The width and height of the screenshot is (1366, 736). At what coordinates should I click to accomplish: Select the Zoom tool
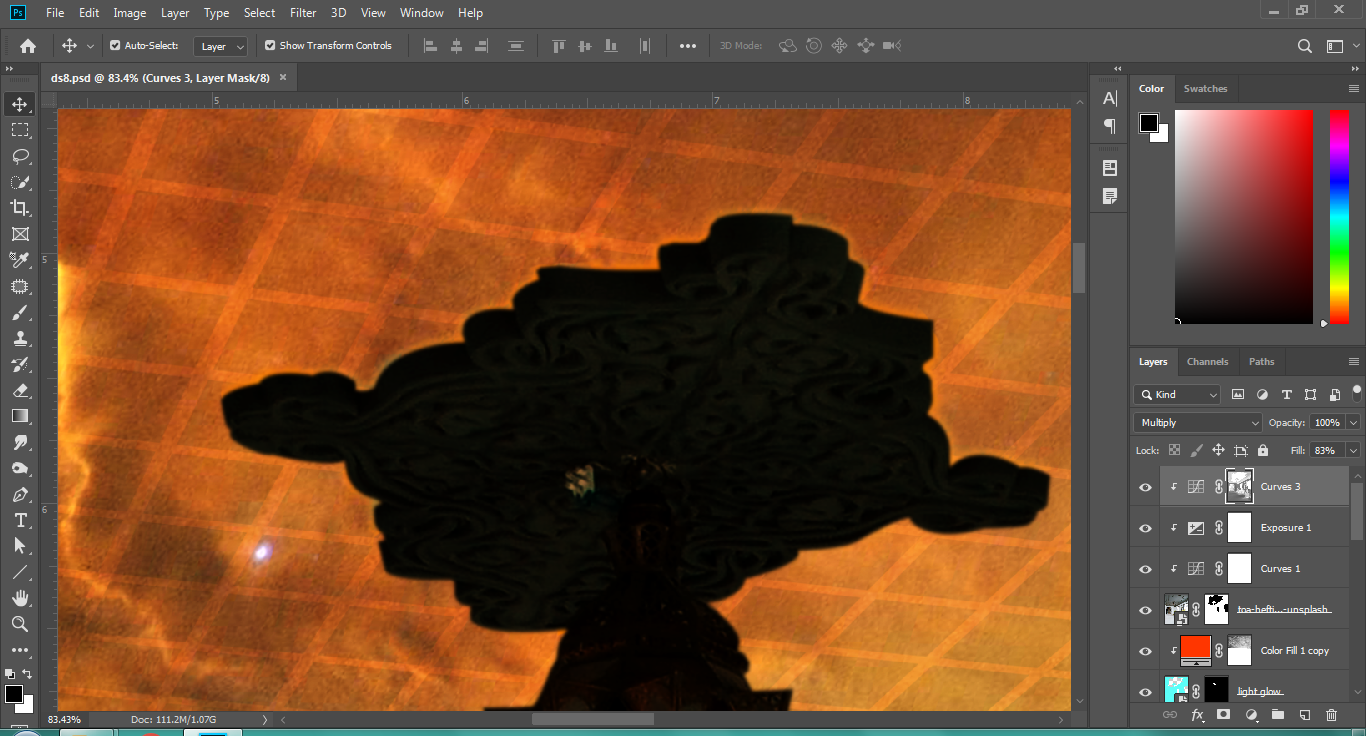tap(19, 624)
